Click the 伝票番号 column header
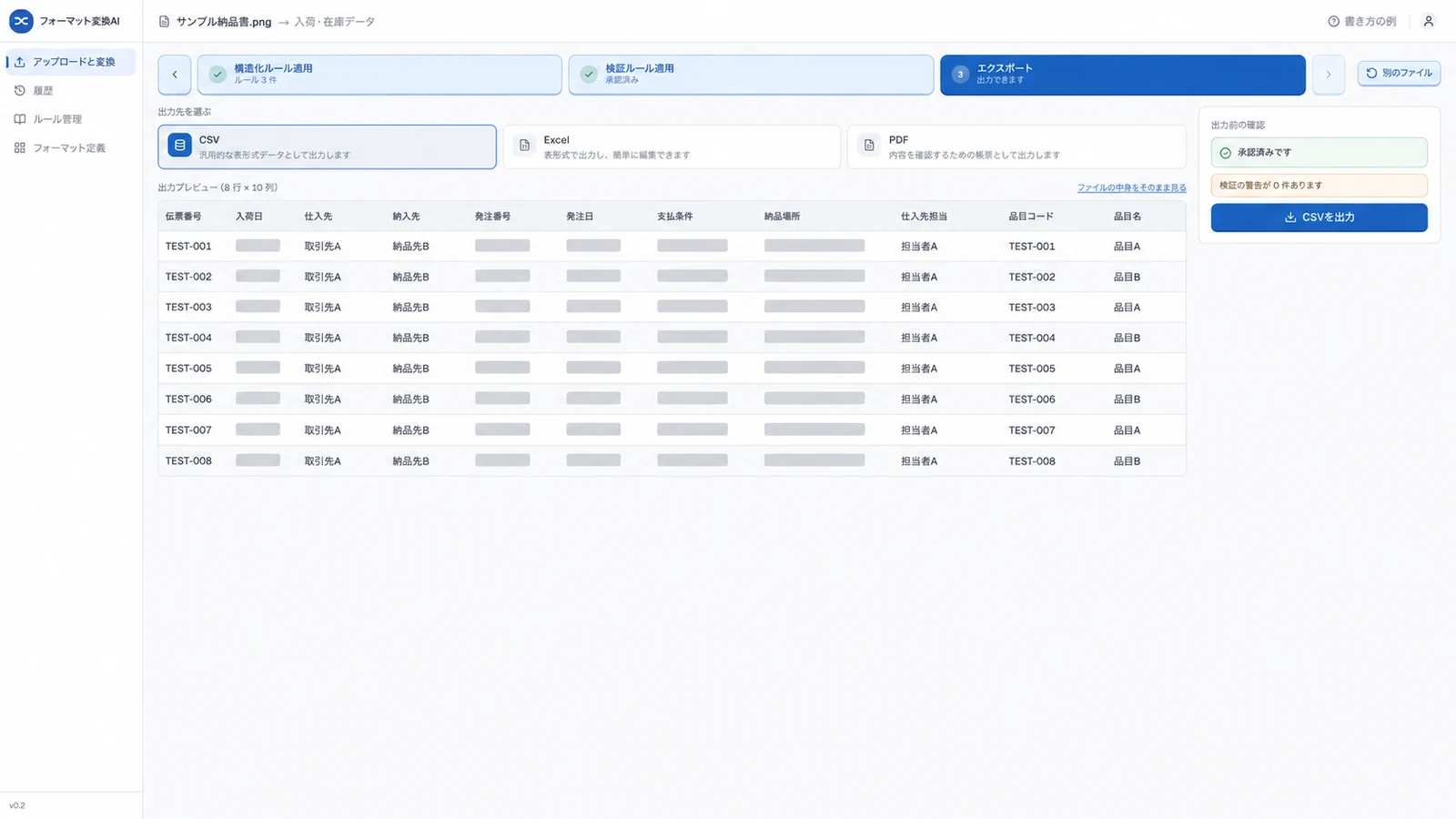Image resolution: width=1456 pixels, height=819 pixels. 183,217
